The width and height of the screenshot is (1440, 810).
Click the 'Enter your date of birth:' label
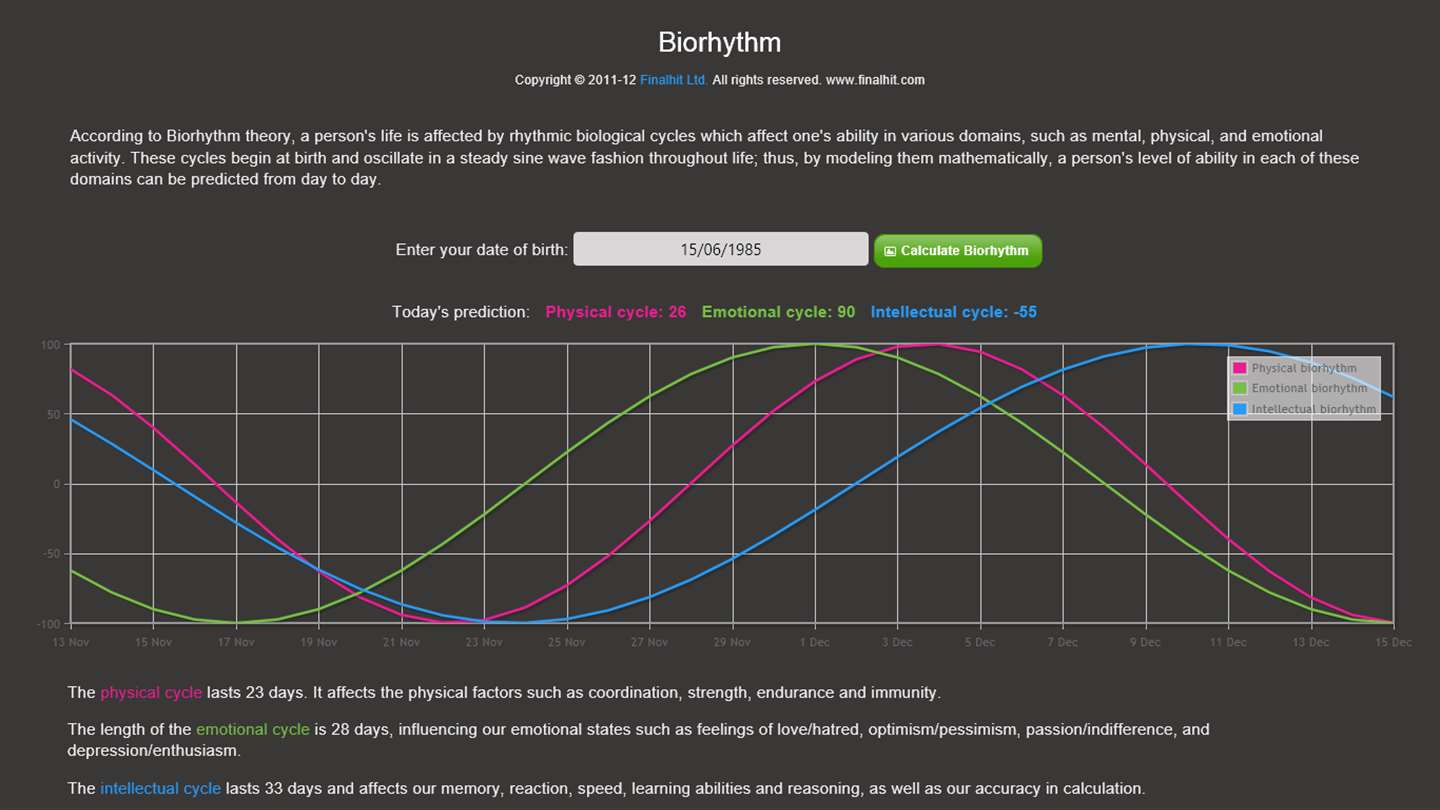click(482, 250)
